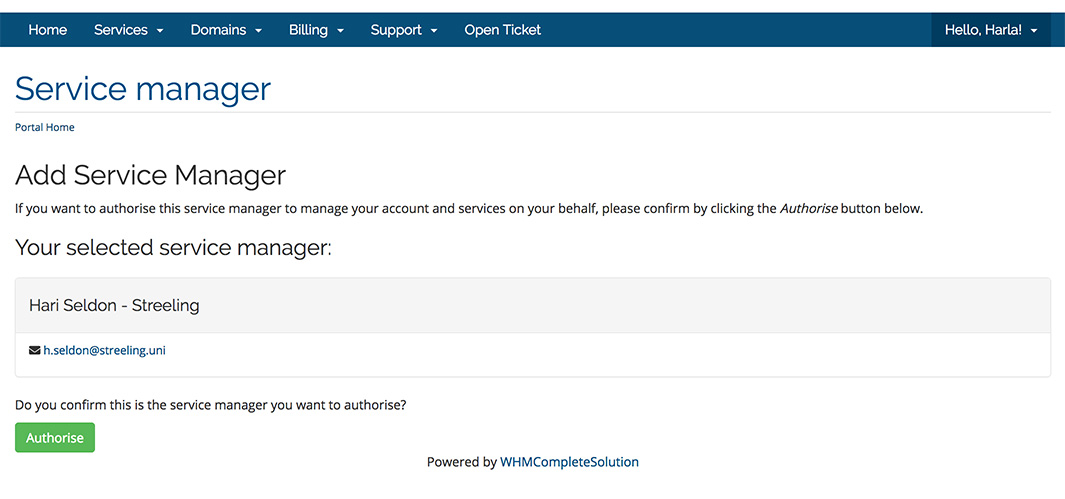Select the 'Hari Seldon - Streeling' panel header
The width and height of the screenshot is (1065, 499).
pos(114,305)
